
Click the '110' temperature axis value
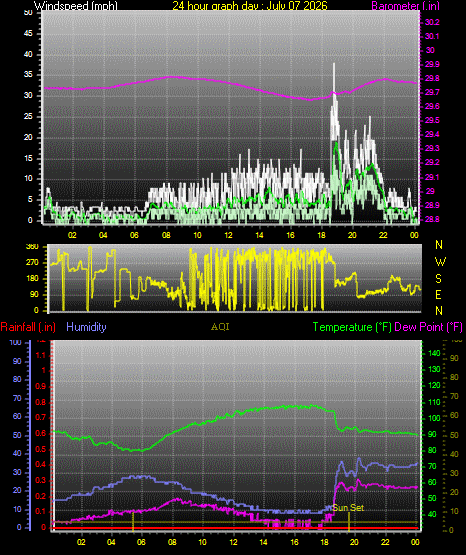point(434,402)
